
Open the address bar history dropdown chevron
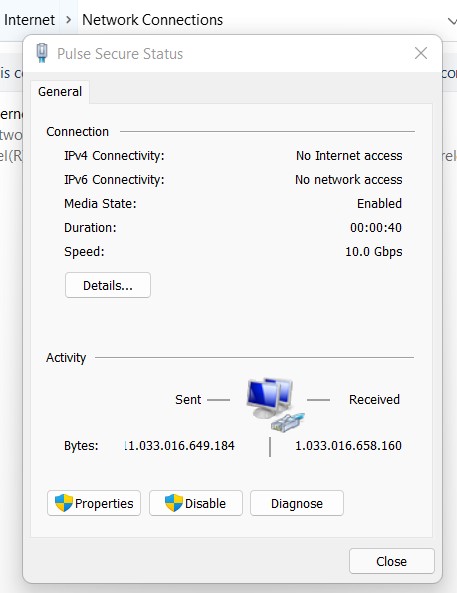[x=452, y=21]
